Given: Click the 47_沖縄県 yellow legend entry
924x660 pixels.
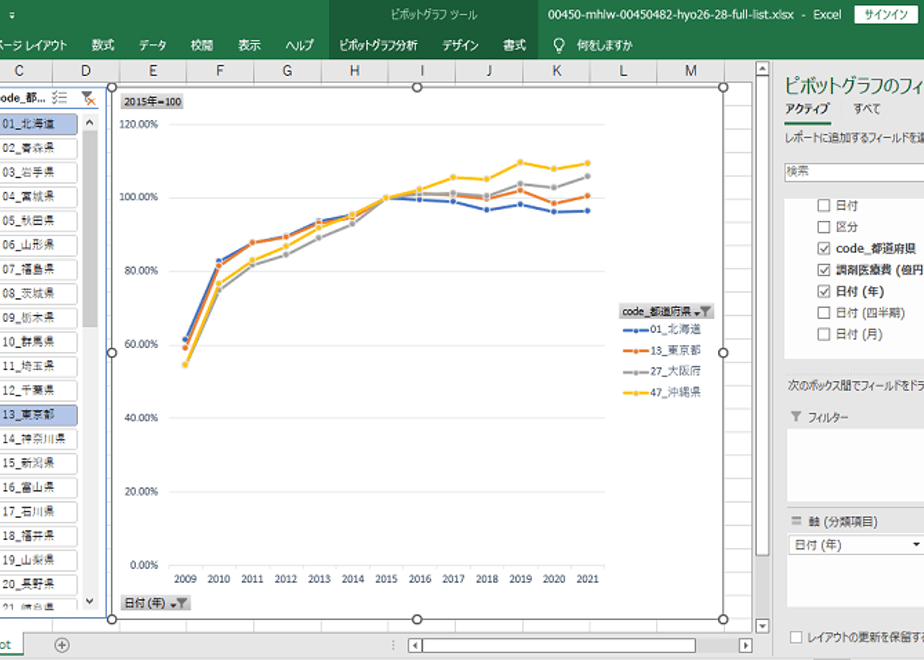Looking at the screenshot, I should (x=662, y=392).
